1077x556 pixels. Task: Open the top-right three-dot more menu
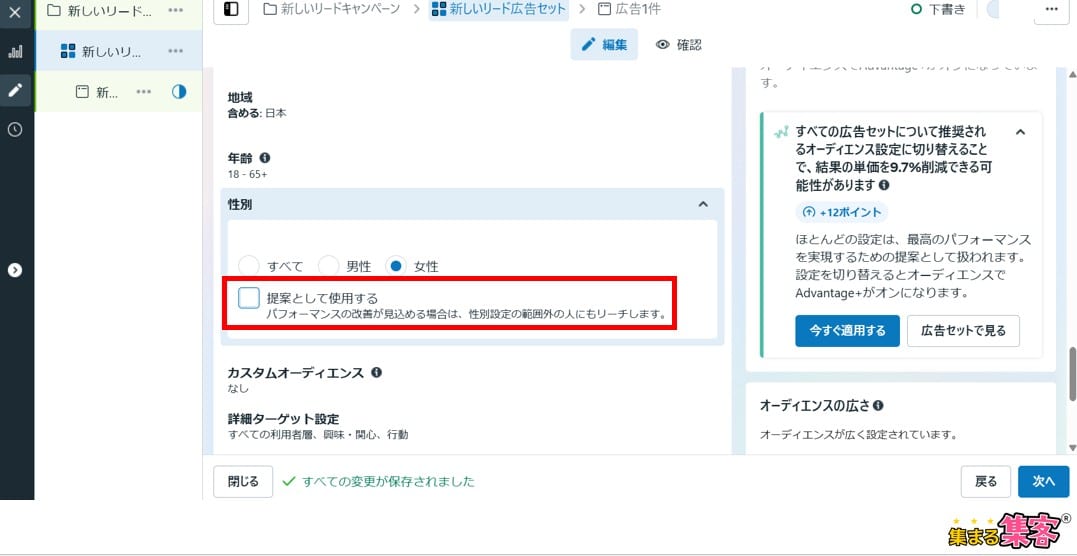click(x=1051, y=9)
